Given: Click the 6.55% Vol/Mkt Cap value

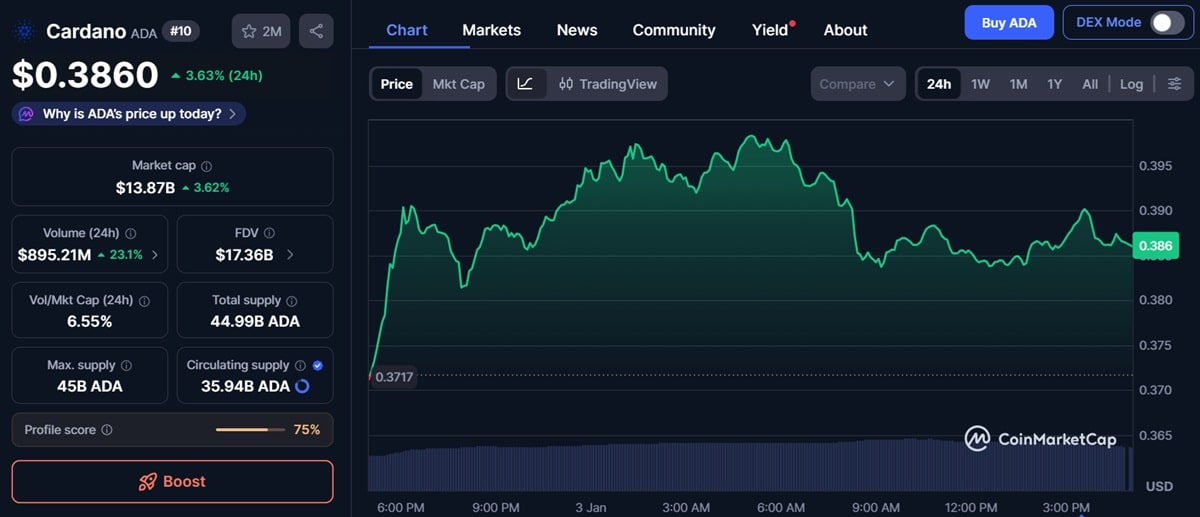Looking at the screenshot, I should [89, 321].
